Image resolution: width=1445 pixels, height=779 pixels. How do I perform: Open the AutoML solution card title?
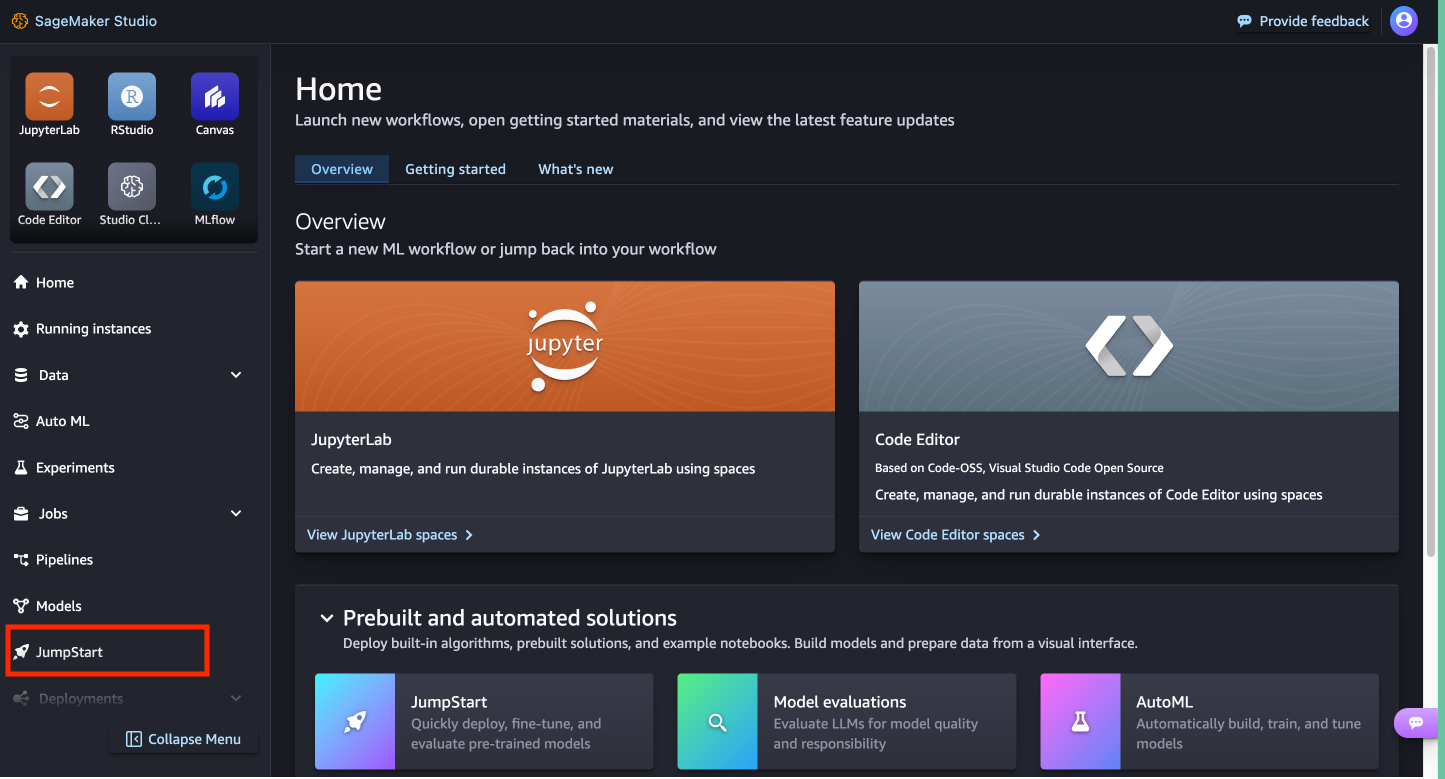(x=1165, y=702)
